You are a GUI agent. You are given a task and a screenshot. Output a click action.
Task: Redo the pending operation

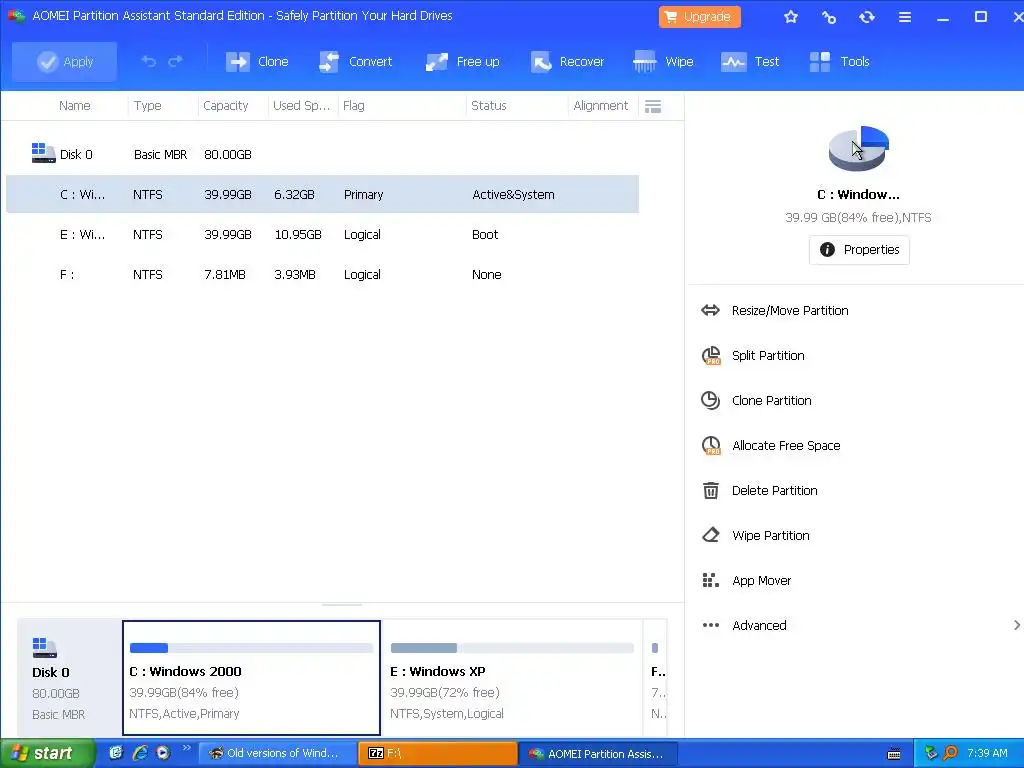click(x=175, y=61)
